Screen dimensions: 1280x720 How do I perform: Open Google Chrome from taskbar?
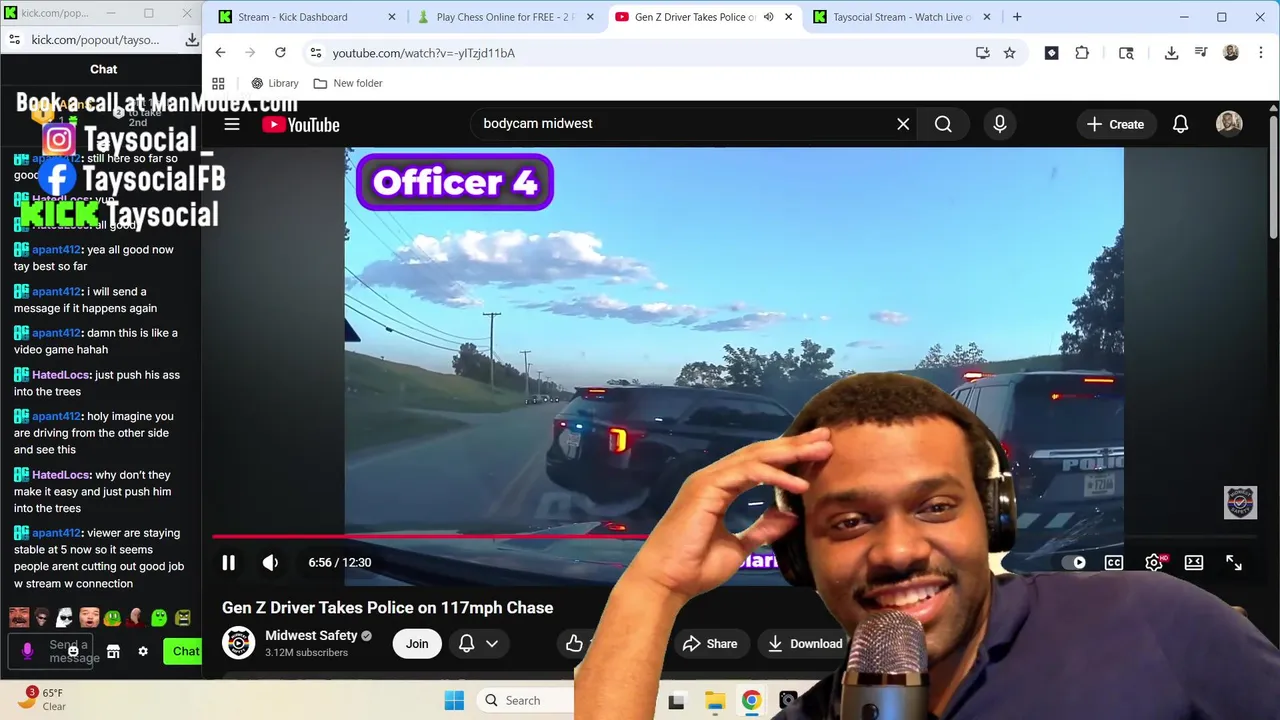751,701
